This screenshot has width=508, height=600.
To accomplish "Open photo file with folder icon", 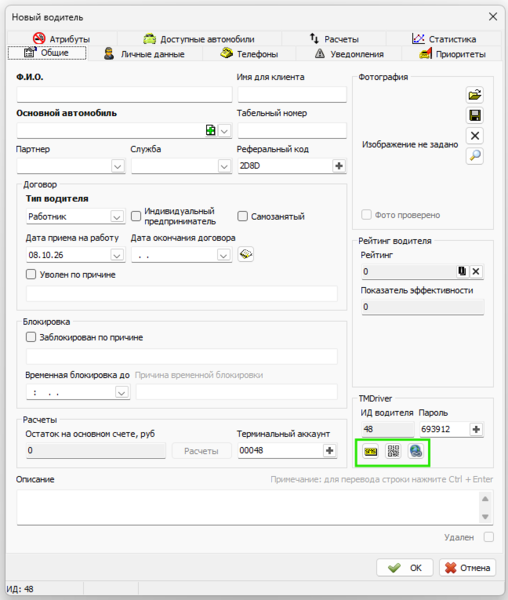I will pyautogui.click(x=475, y=95).
